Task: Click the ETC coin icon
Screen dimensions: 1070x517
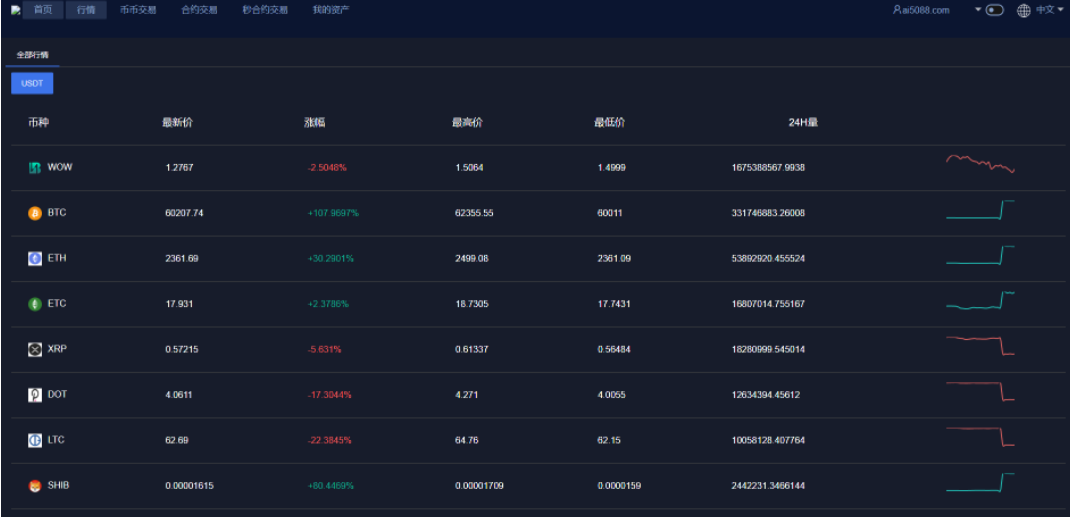Action: pos(35,304)
